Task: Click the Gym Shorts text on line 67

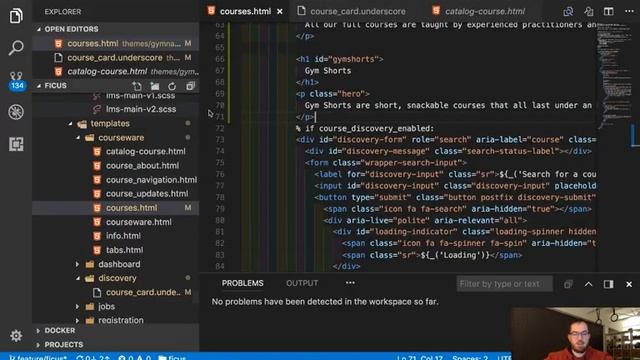Action: pos(328,71)
